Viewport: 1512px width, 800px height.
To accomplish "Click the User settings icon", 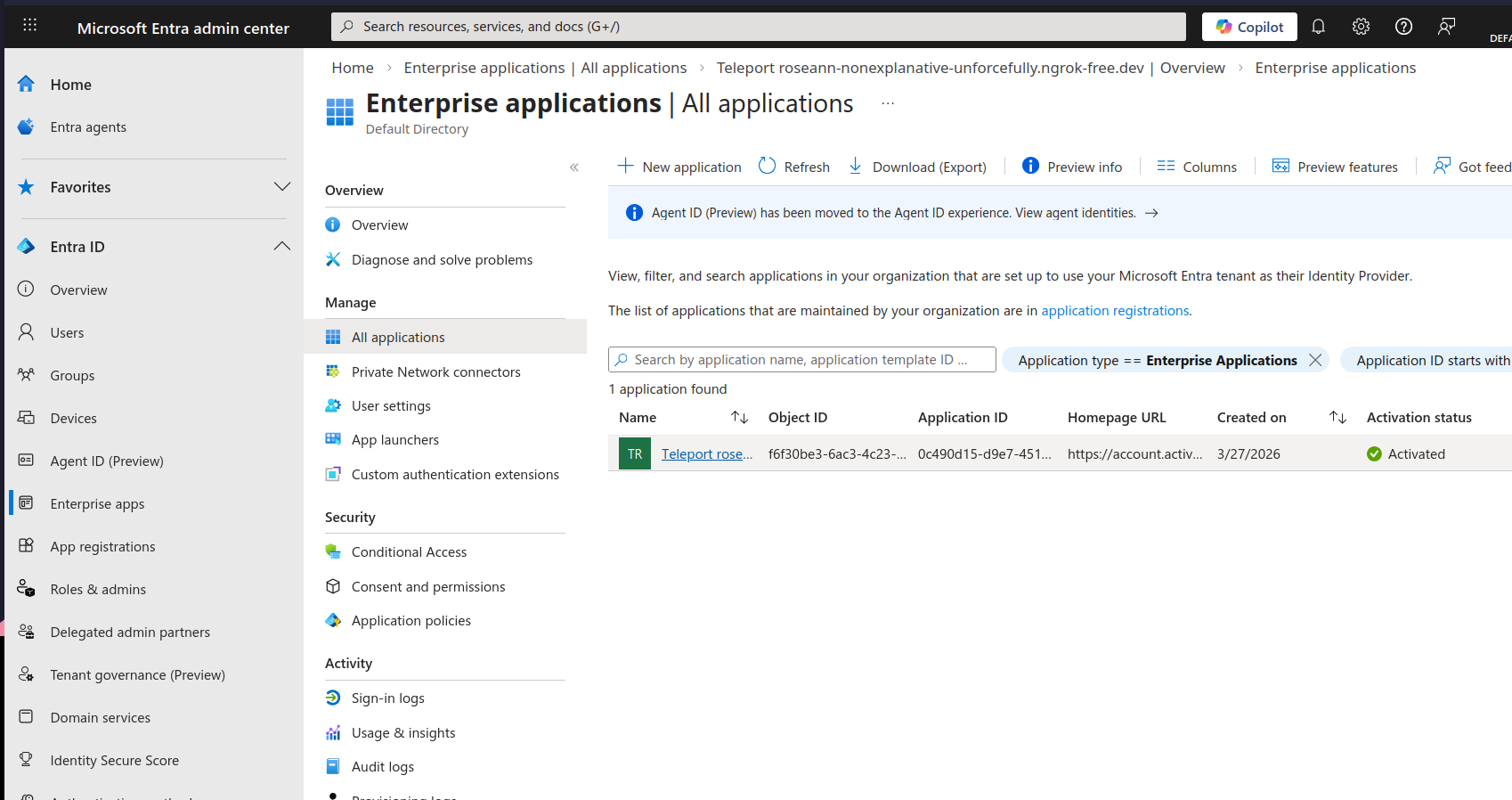I will pos(333,405).
